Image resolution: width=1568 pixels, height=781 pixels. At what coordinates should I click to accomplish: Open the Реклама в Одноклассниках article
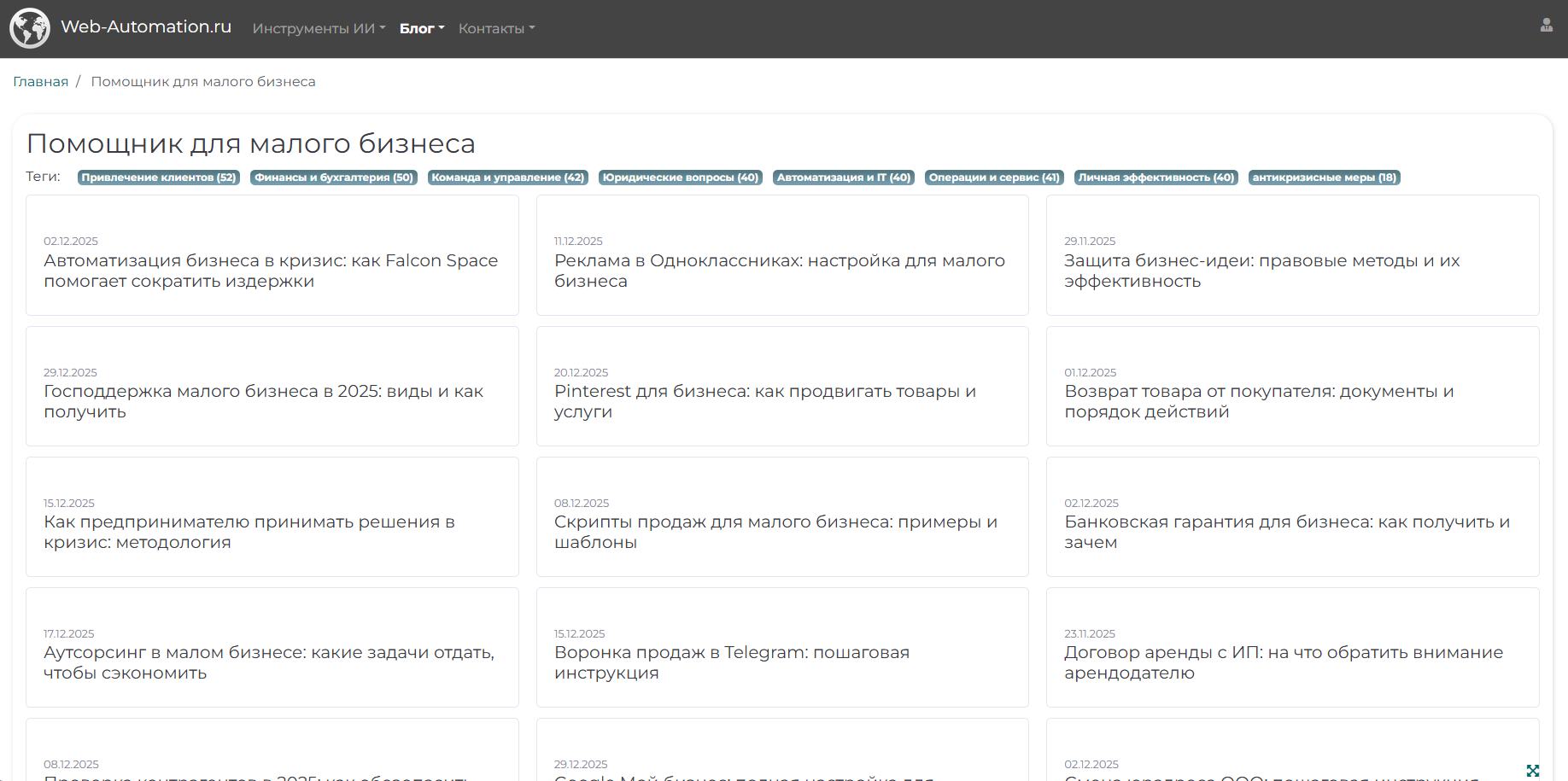779,271
